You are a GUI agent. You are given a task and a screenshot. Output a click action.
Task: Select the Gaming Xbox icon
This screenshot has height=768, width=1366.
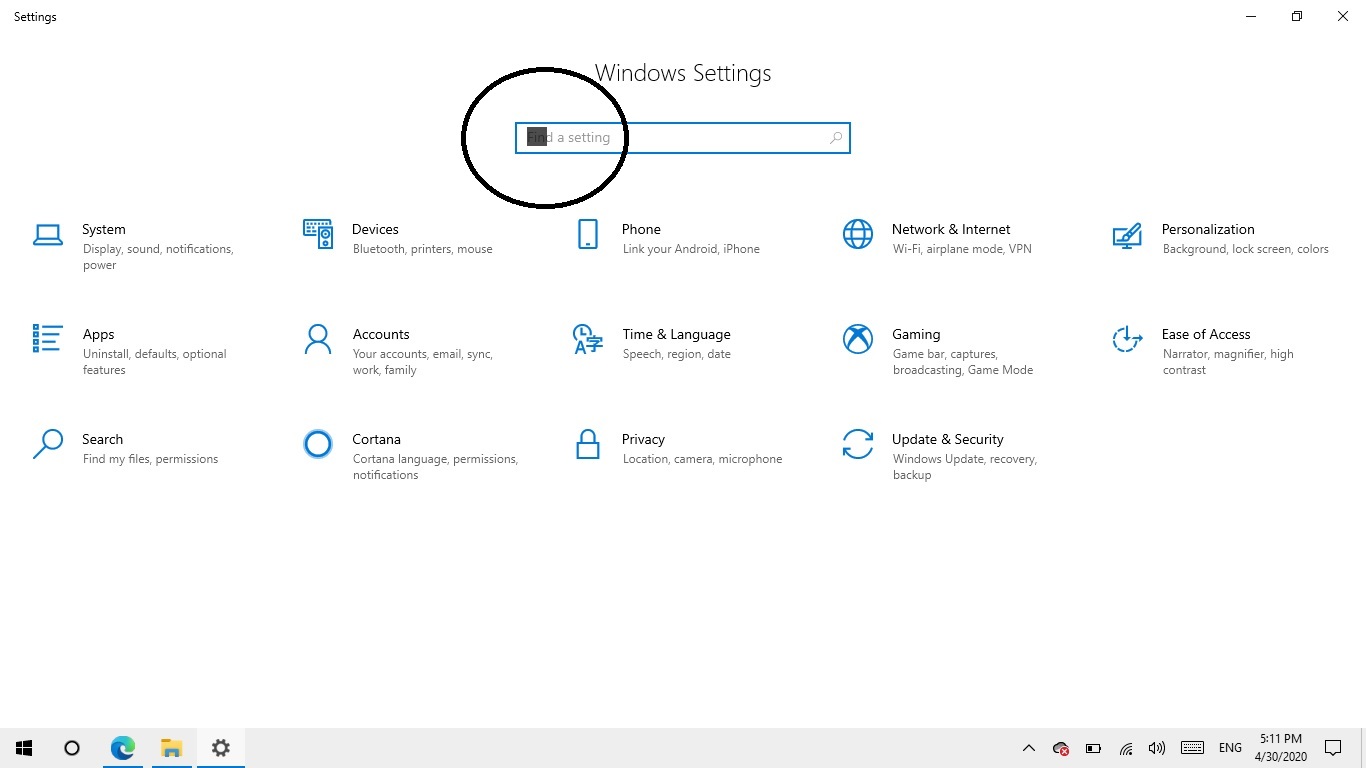(x=858, y=339)
